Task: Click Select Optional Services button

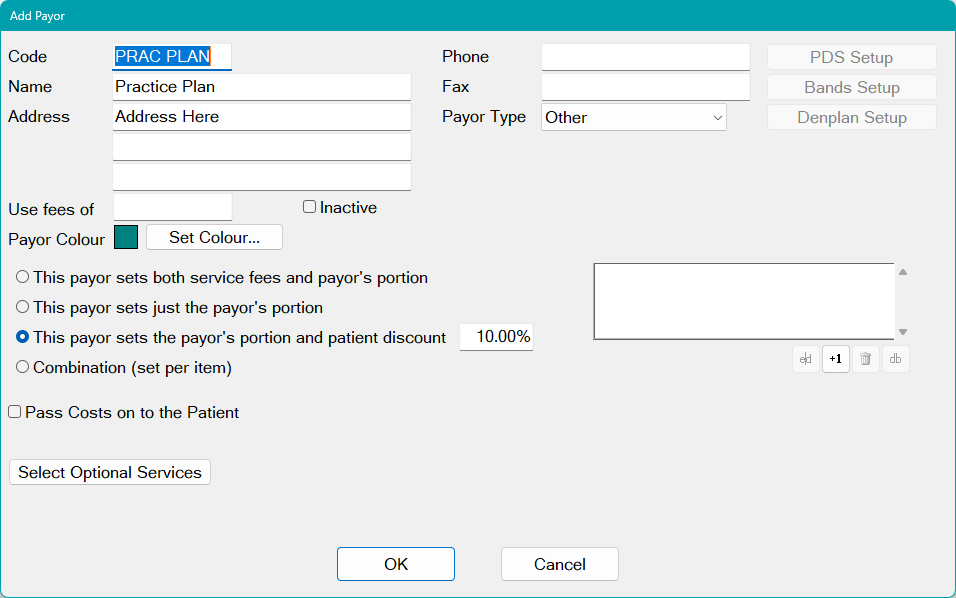Action: tap(110, 472)
